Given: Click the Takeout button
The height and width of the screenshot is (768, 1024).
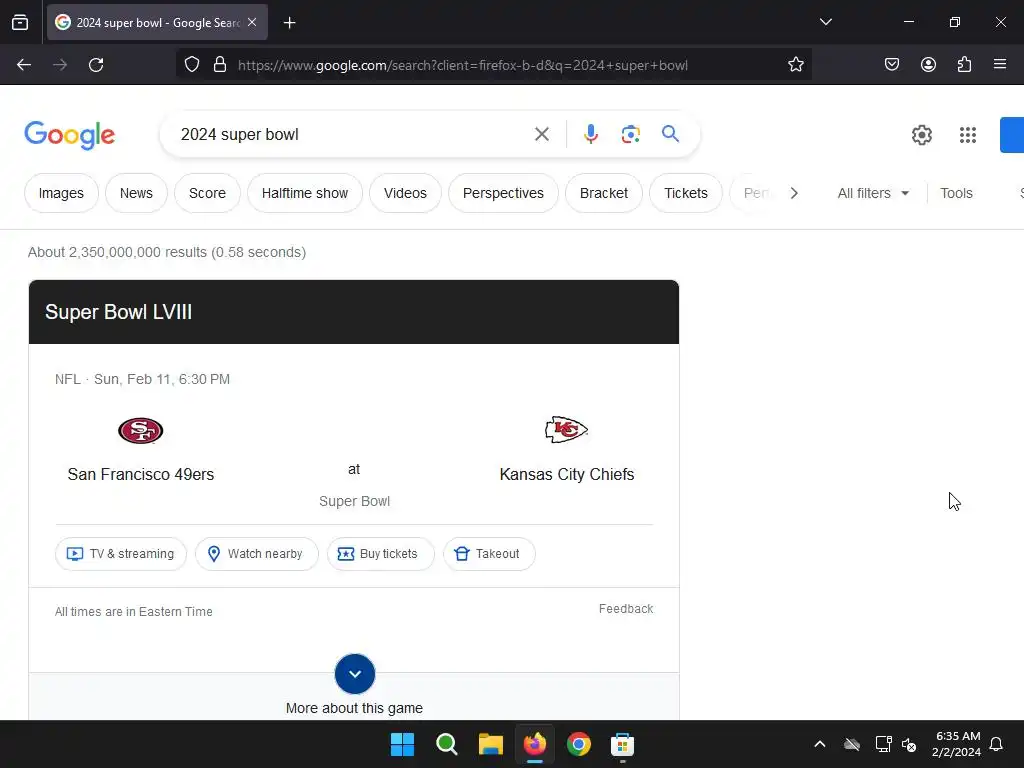Looking at the screenshot, I should [x=489, y=554].
